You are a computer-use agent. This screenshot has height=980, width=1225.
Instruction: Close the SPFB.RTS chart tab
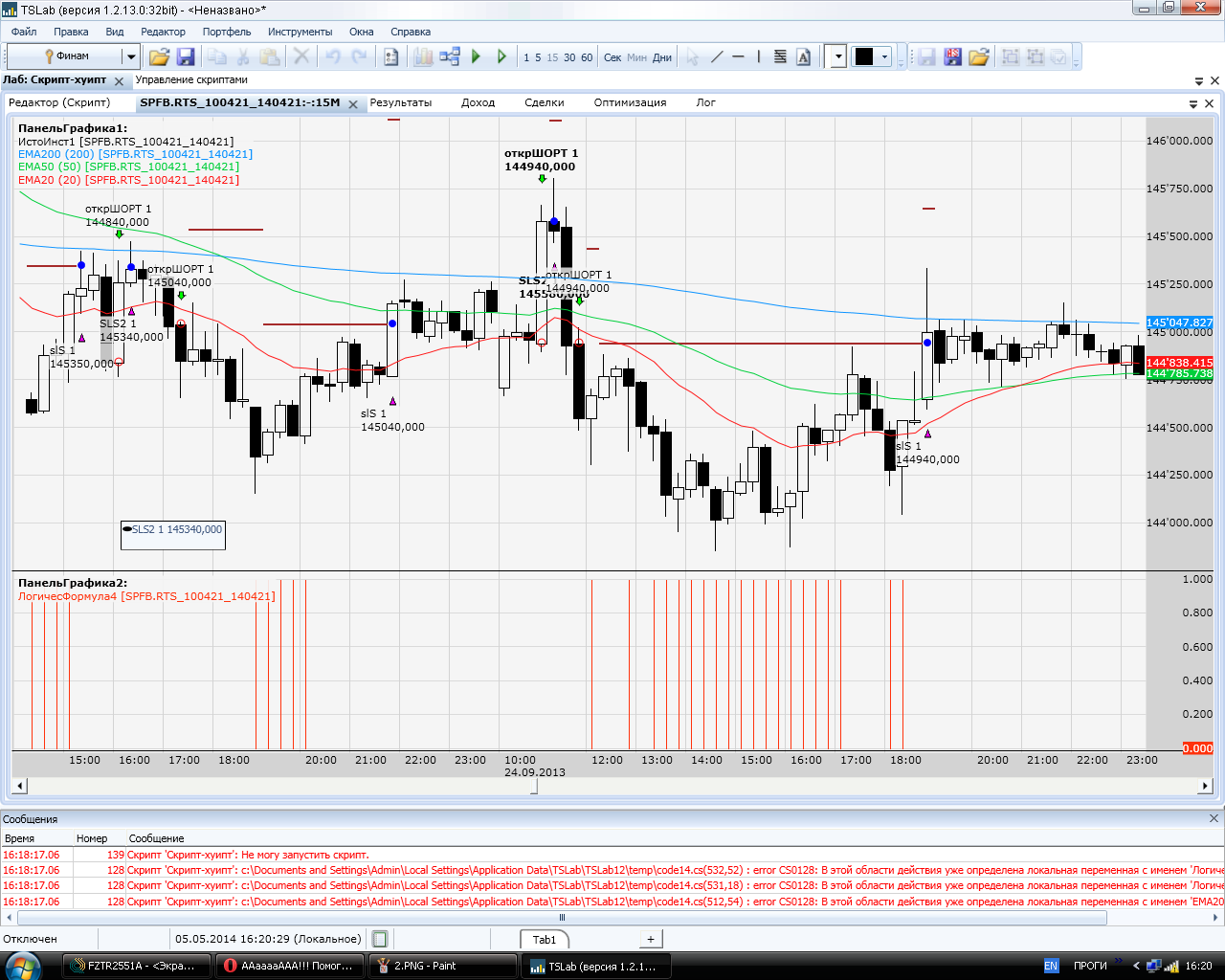tap(352, 103)
